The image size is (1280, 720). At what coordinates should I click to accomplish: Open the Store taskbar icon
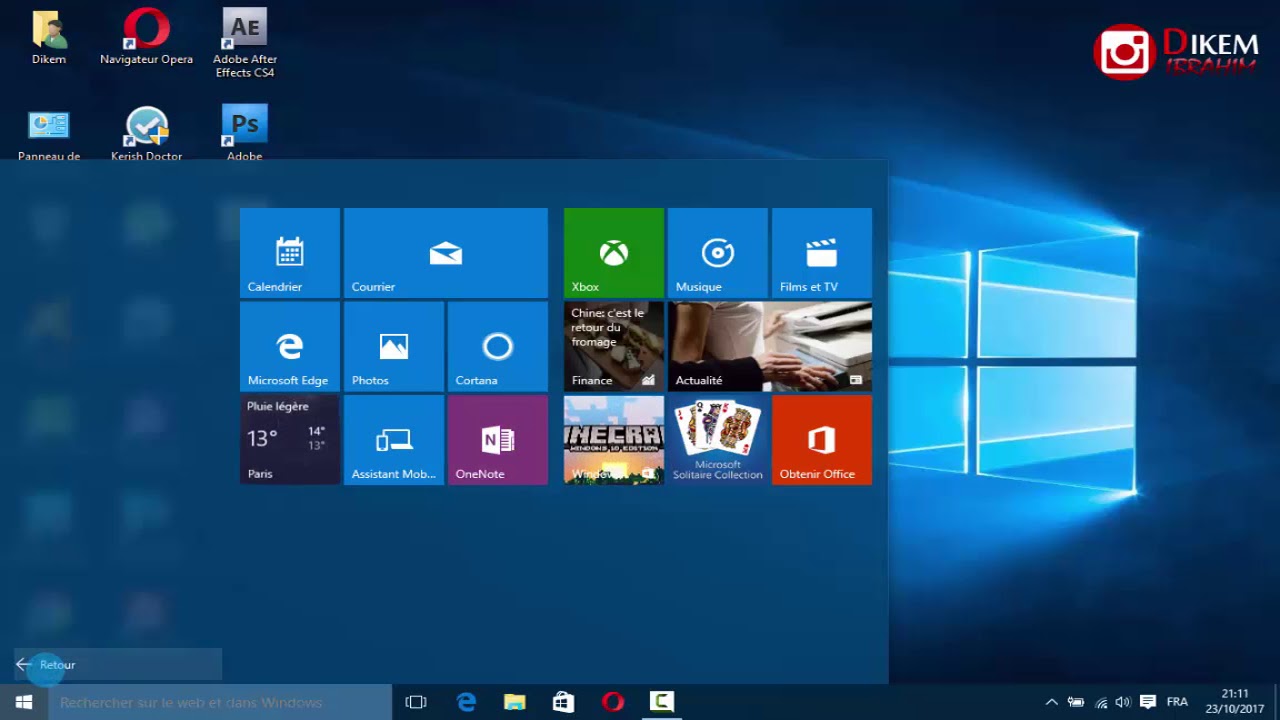pos(564,702)
